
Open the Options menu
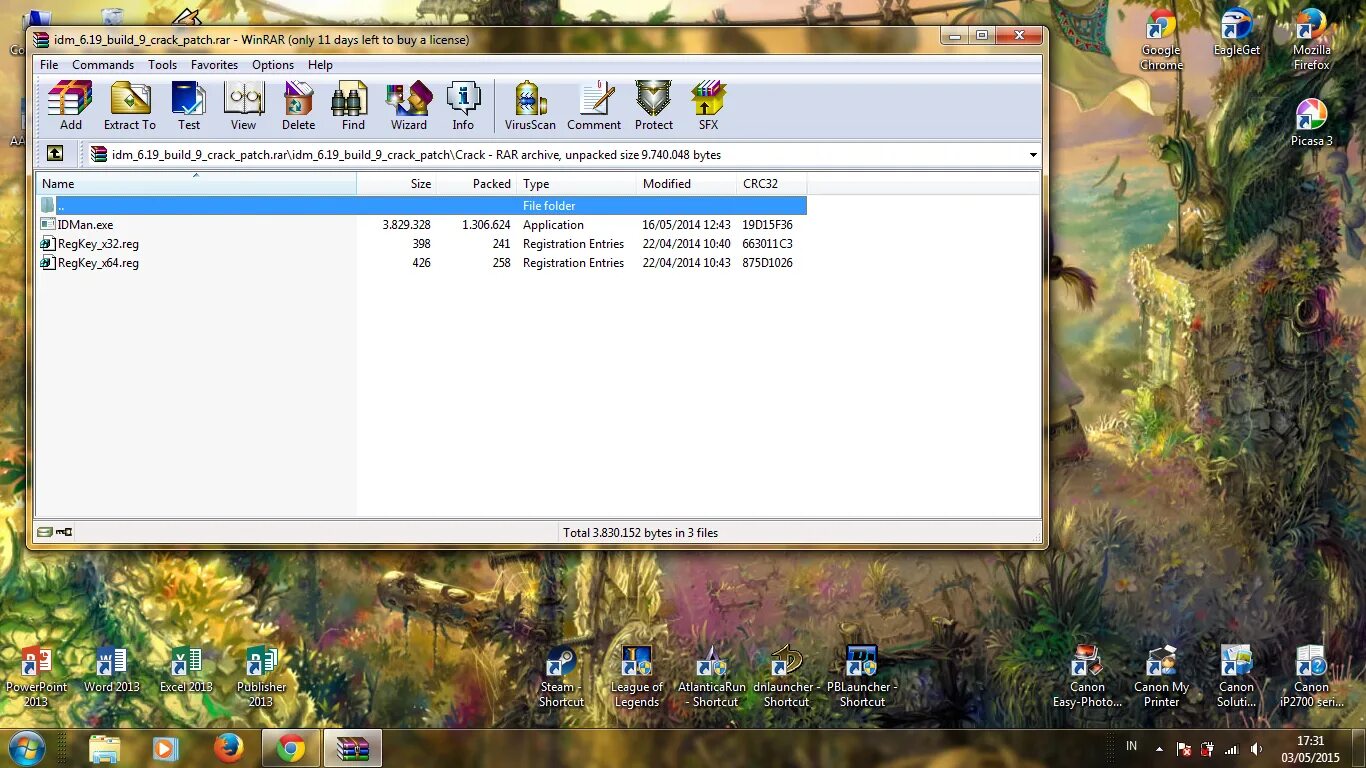pyautogui.click(x=273, y=65)
